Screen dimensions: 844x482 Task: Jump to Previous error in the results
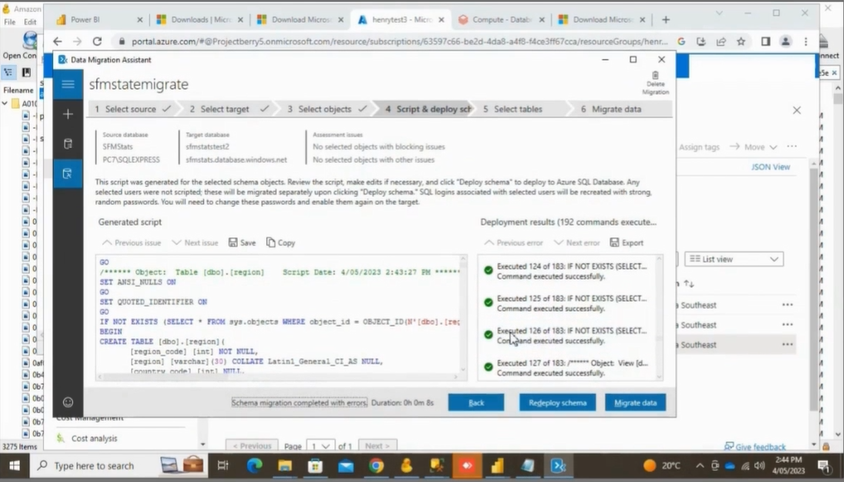pos(514,242)
